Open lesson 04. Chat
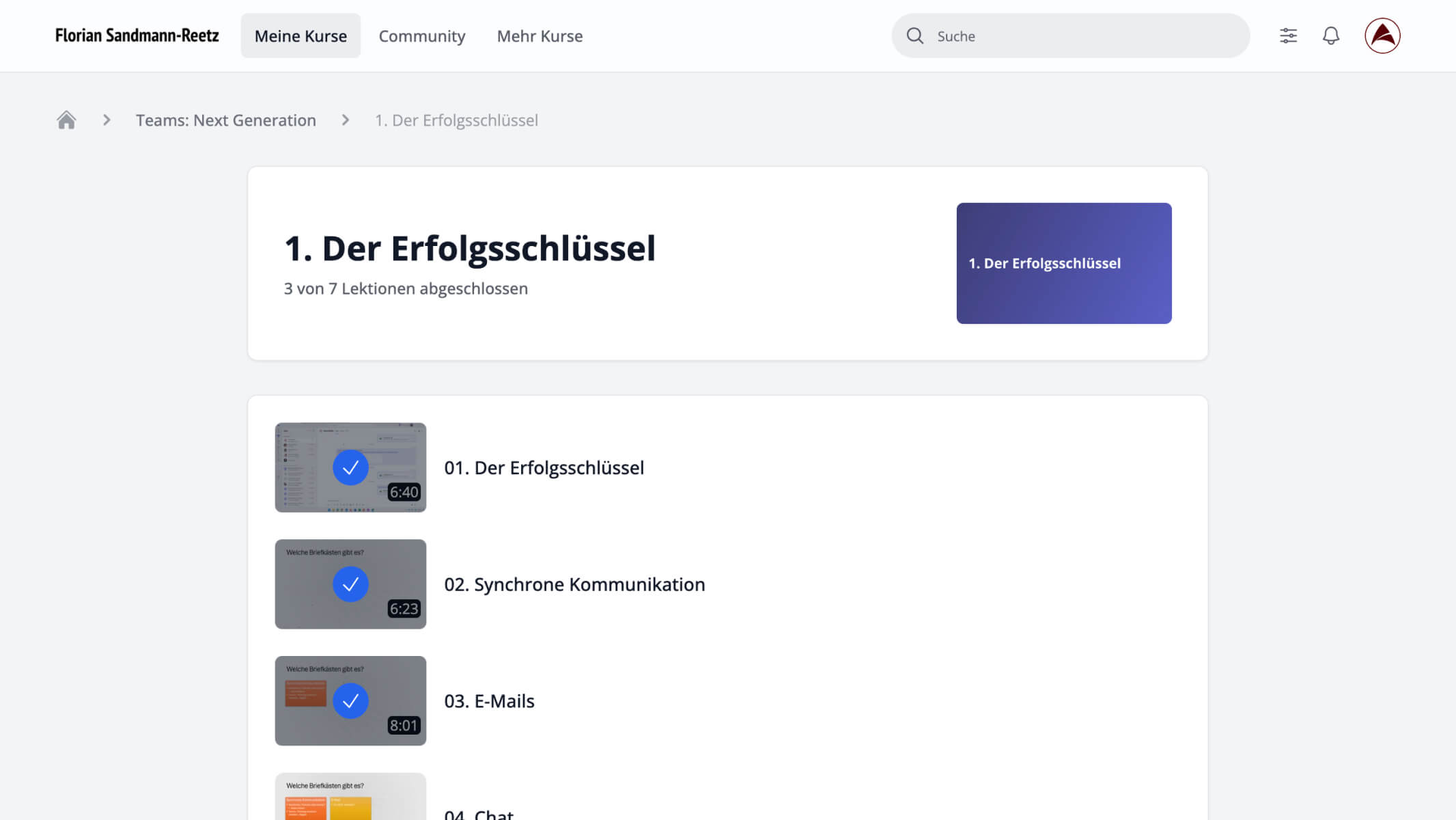Image resolution: width=1456 pixels, height=820 pixels. coord(479,813)
